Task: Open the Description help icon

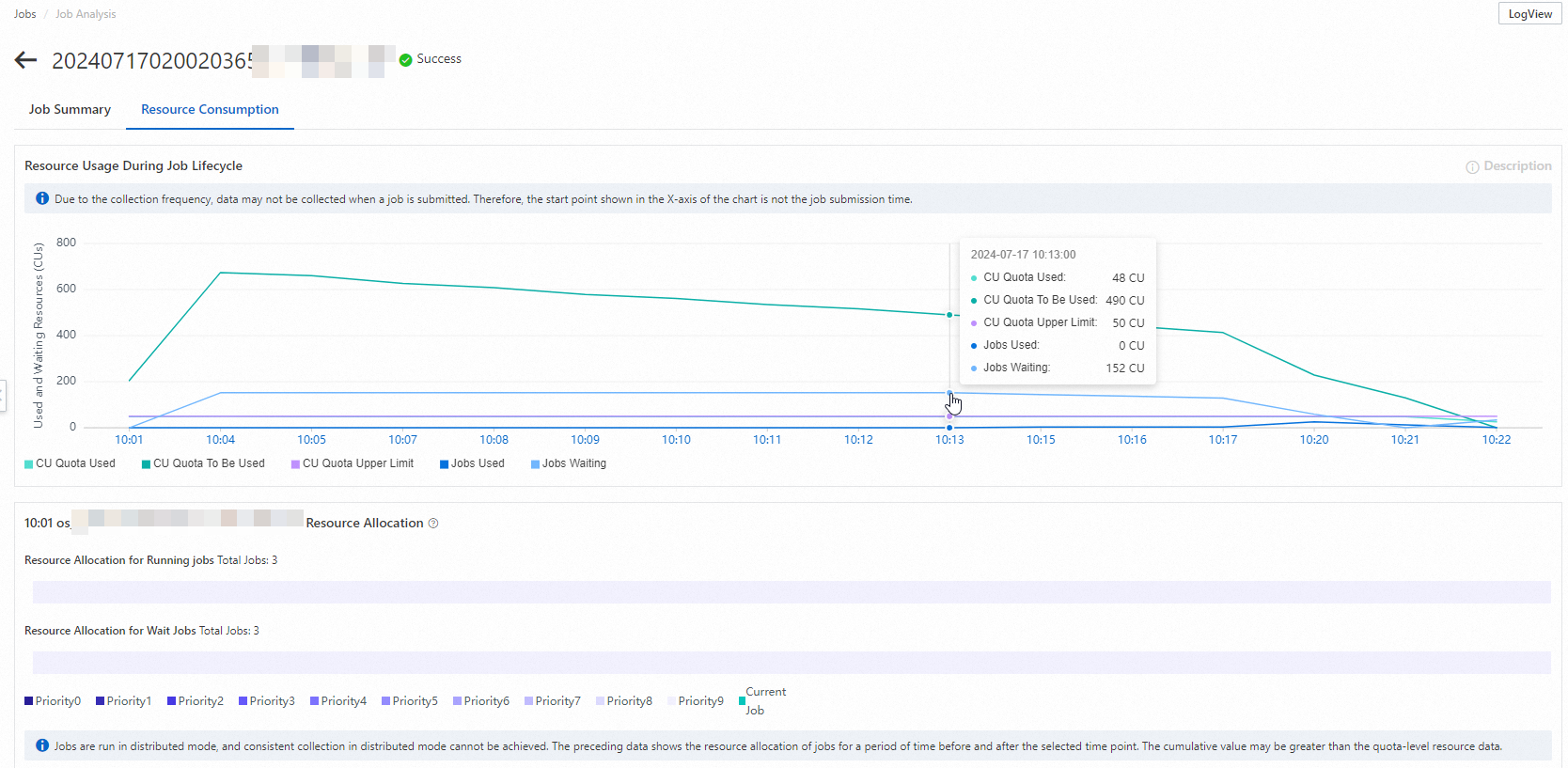Action: (1472, 166)
